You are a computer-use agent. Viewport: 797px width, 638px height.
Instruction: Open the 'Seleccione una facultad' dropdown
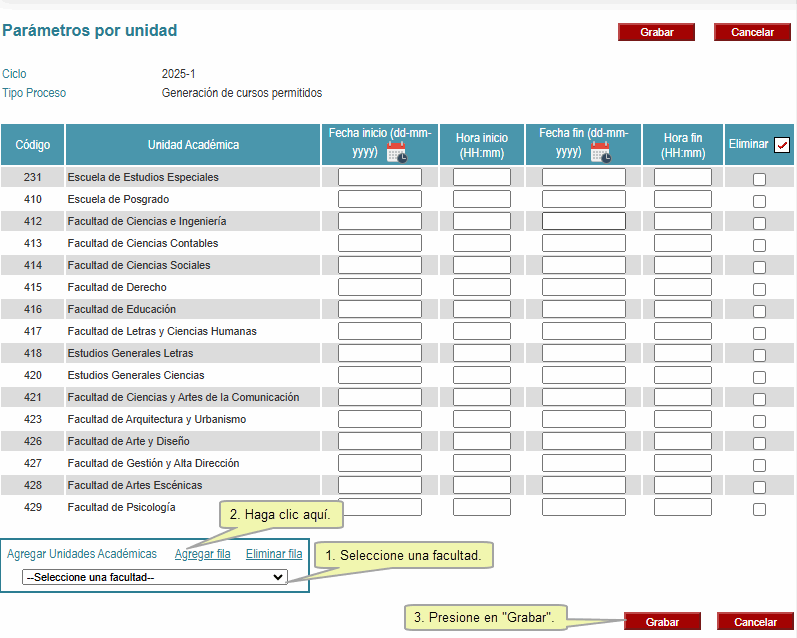click(x=155, y=577)
